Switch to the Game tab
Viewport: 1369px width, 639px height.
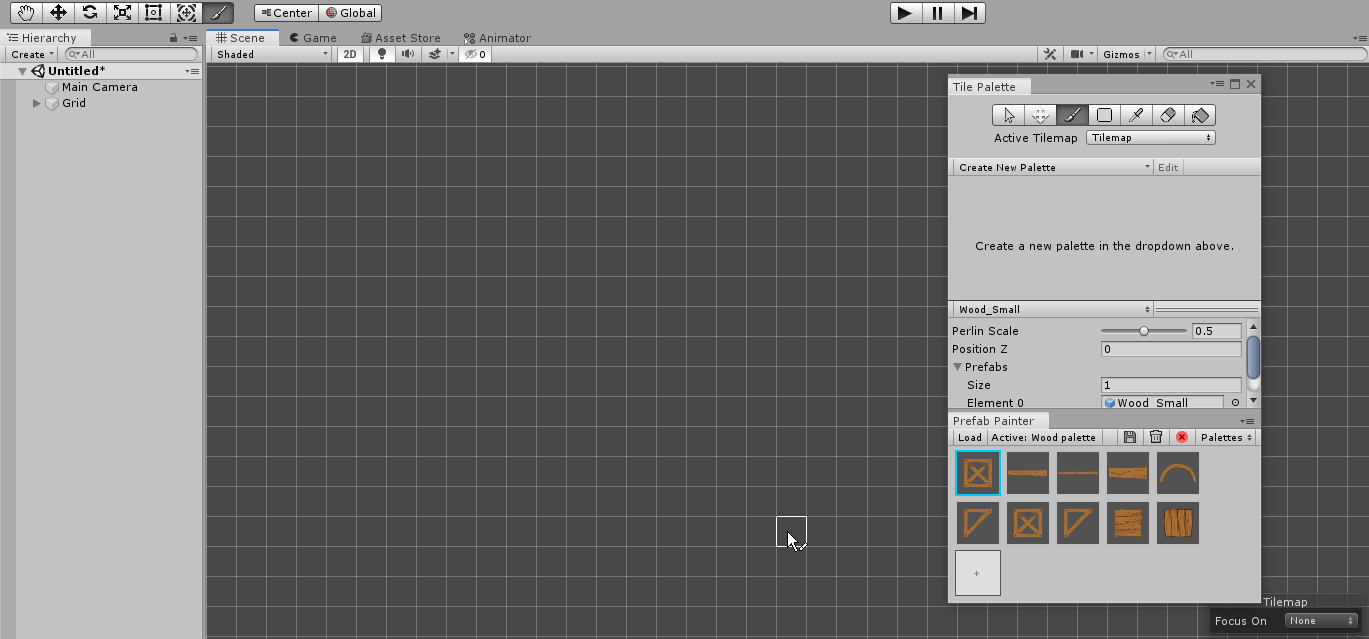[x=312, y=38]
